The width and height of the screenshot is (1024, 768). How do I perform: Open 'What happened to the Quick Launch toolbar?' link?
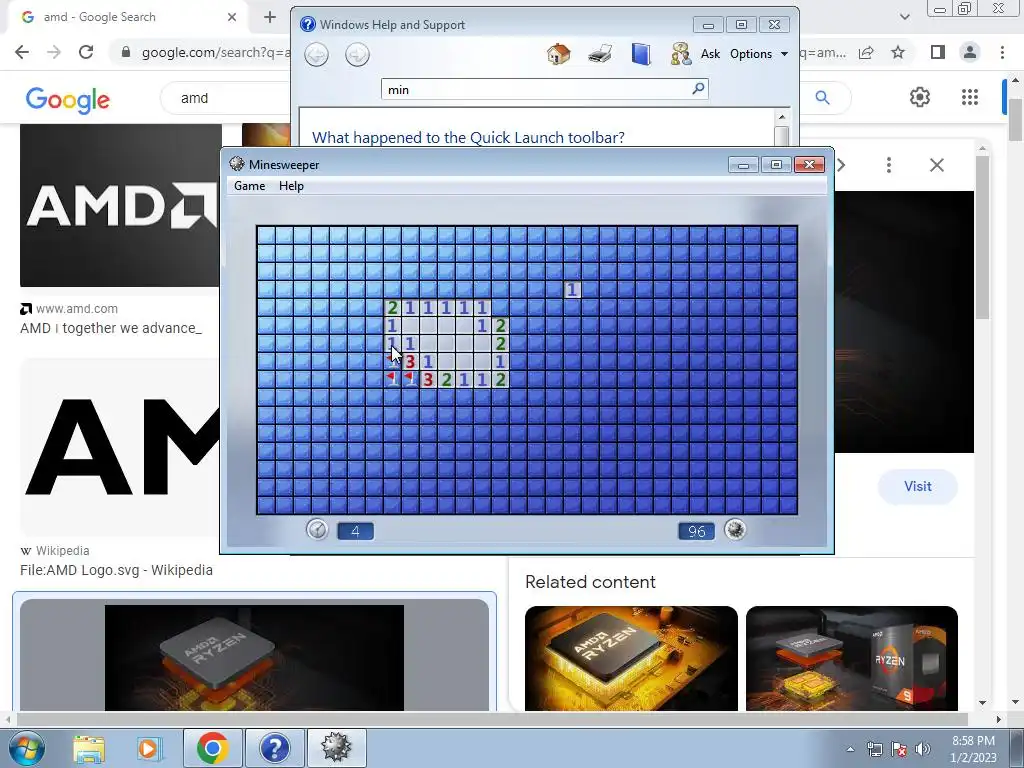tap(468, 137)
